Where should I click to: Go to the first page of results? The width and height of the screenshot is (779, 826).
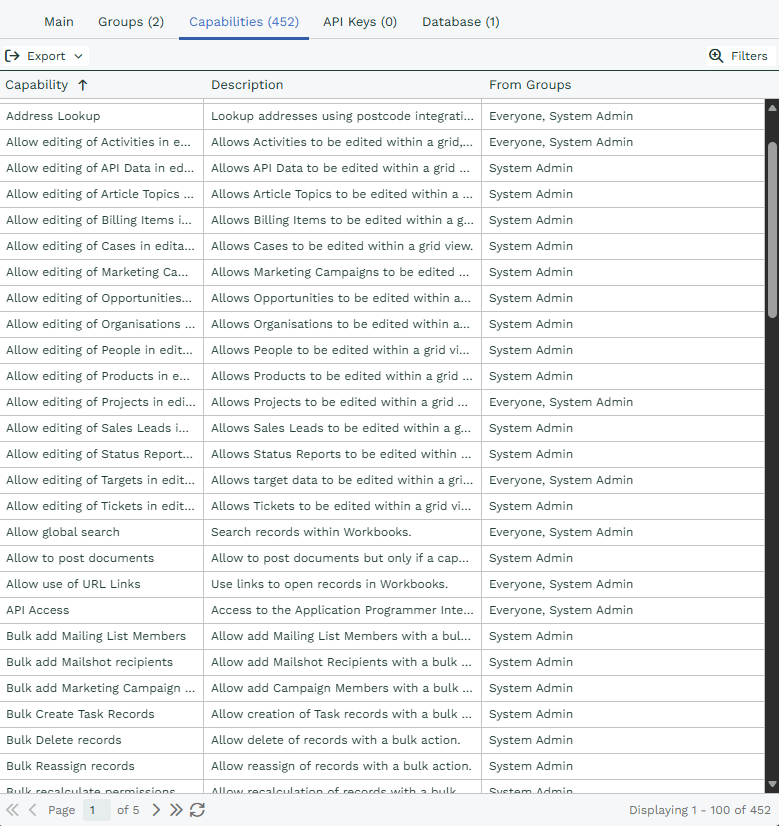point(12,810)
